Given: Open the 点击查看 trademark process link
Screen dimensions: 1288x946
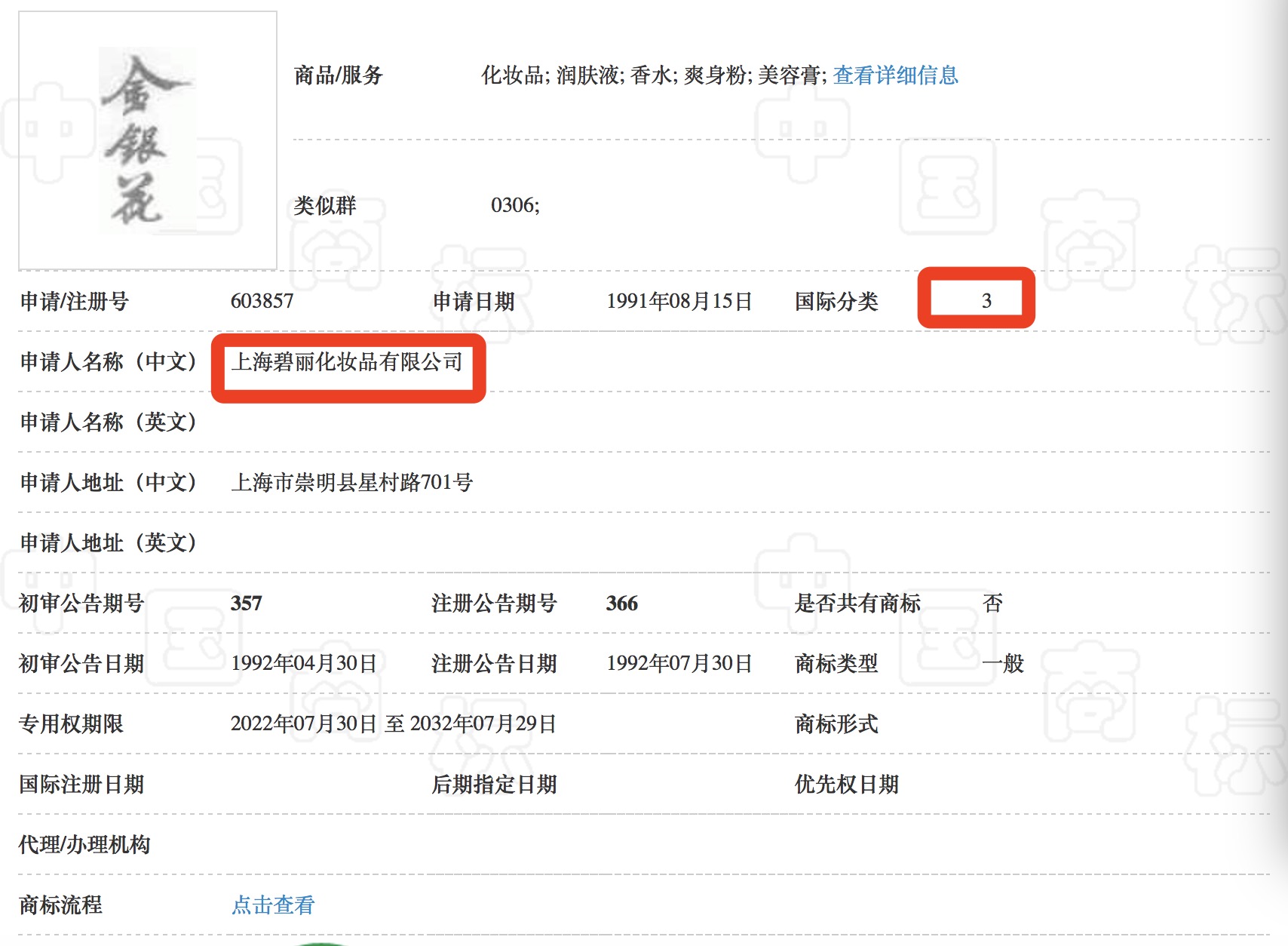Looking at the screenshot, I should click(x=273, y=905).
